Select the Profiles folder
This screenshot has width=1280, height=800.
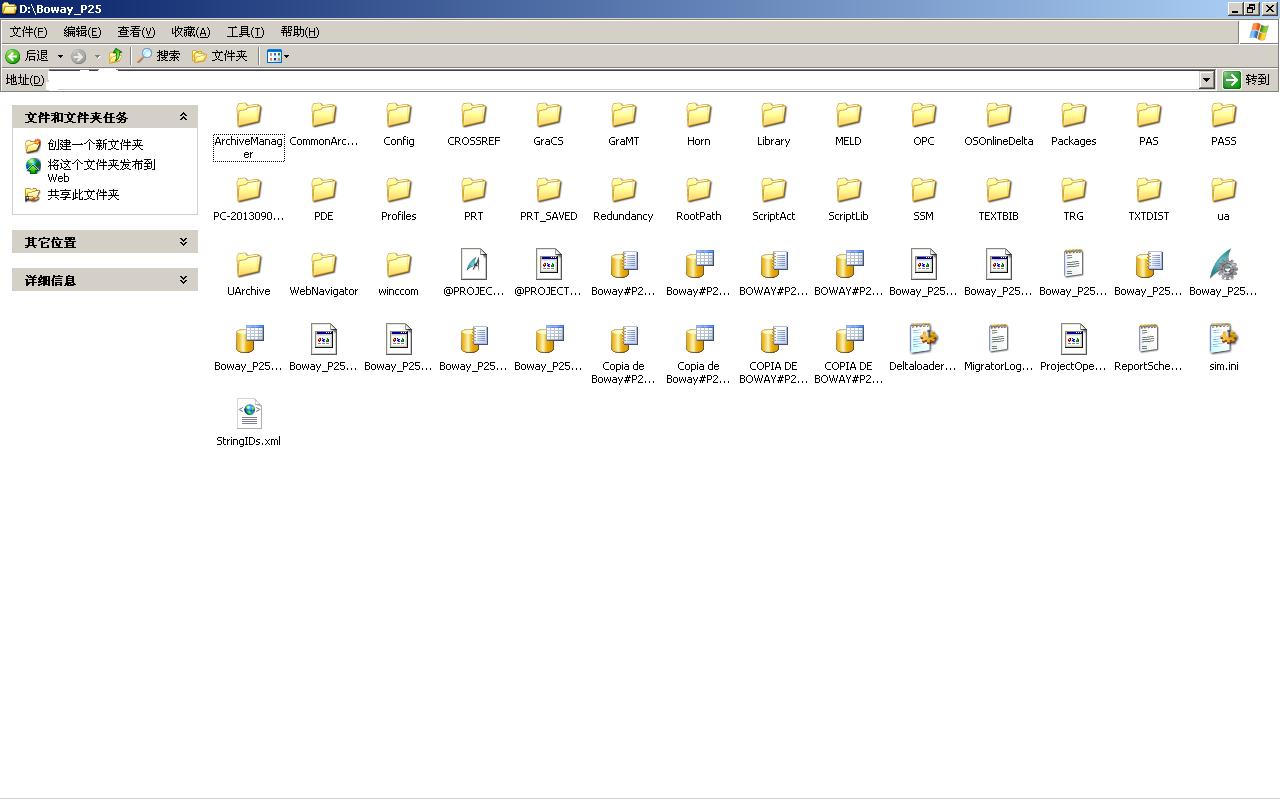[x=399, y=200]
